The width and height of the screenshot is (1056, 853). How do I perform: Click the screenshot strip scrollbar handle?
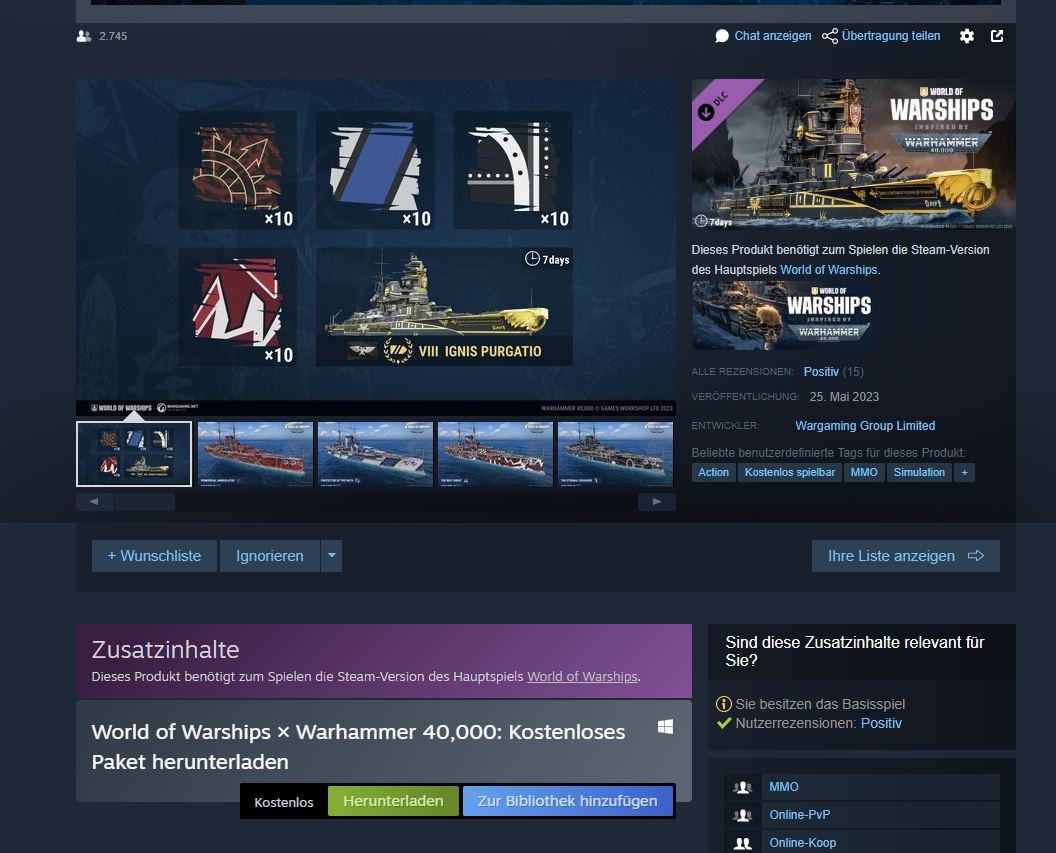145,502
